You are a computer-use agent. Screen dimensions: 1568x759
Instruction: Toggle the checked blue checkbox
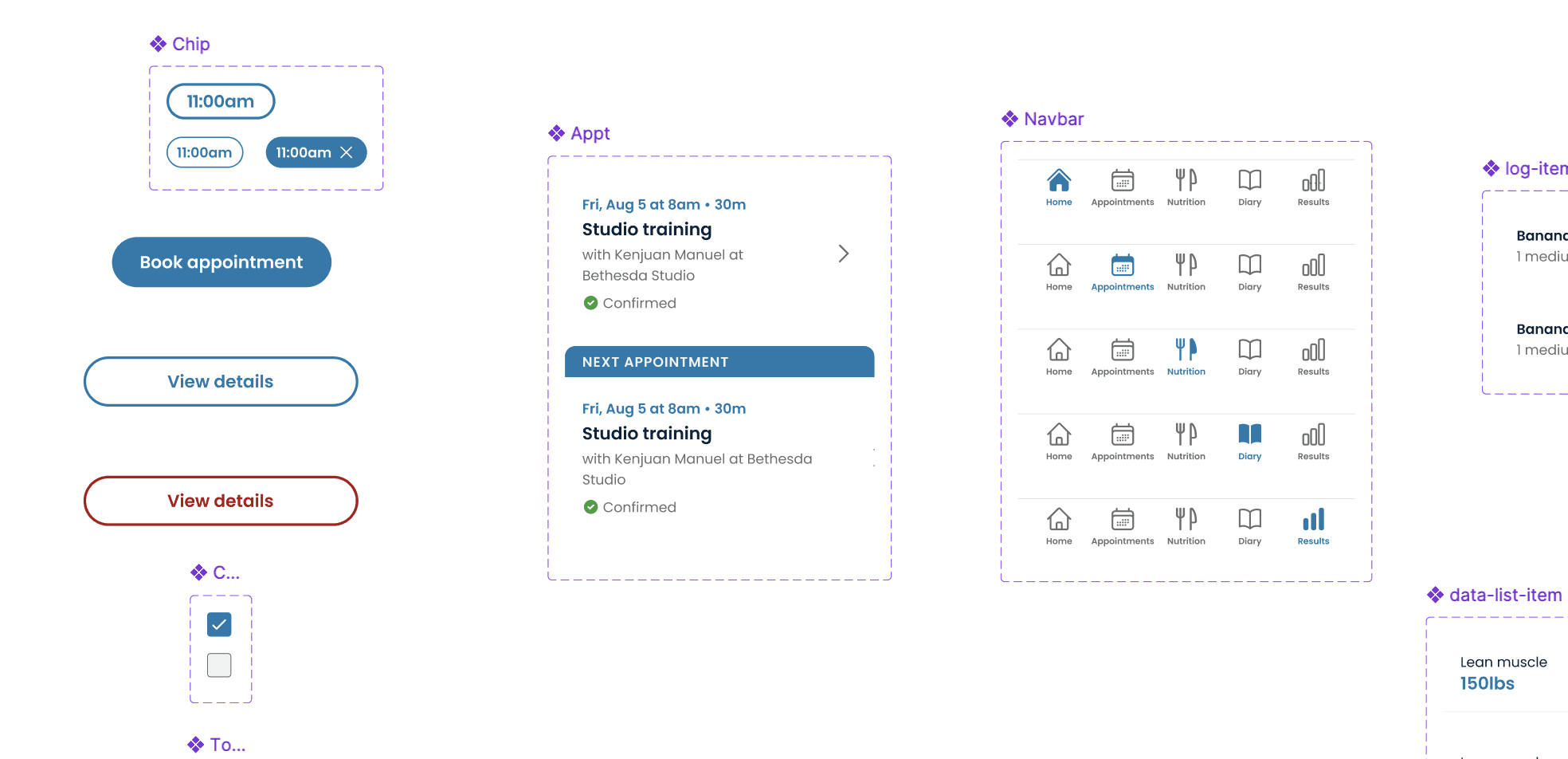[x=219, y=624]
